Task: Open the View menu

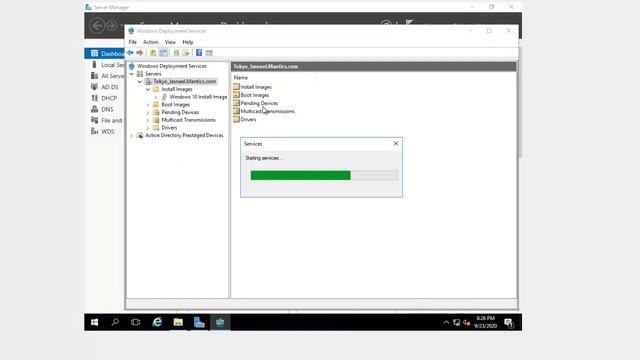Action: [170, 42]
